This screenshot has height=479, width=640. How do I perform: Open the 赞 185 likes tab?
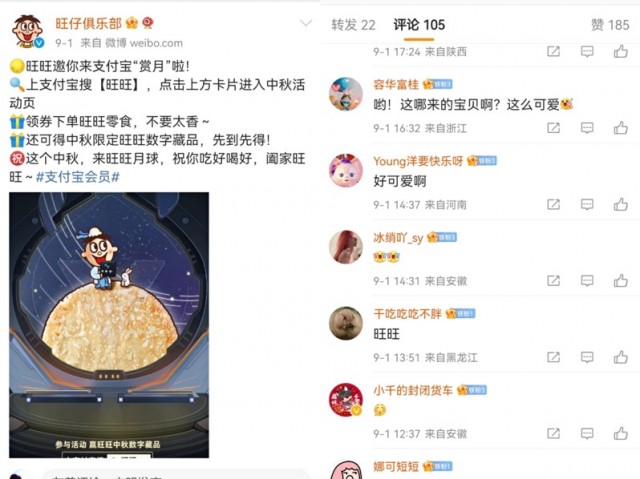[x=610, y=25]
